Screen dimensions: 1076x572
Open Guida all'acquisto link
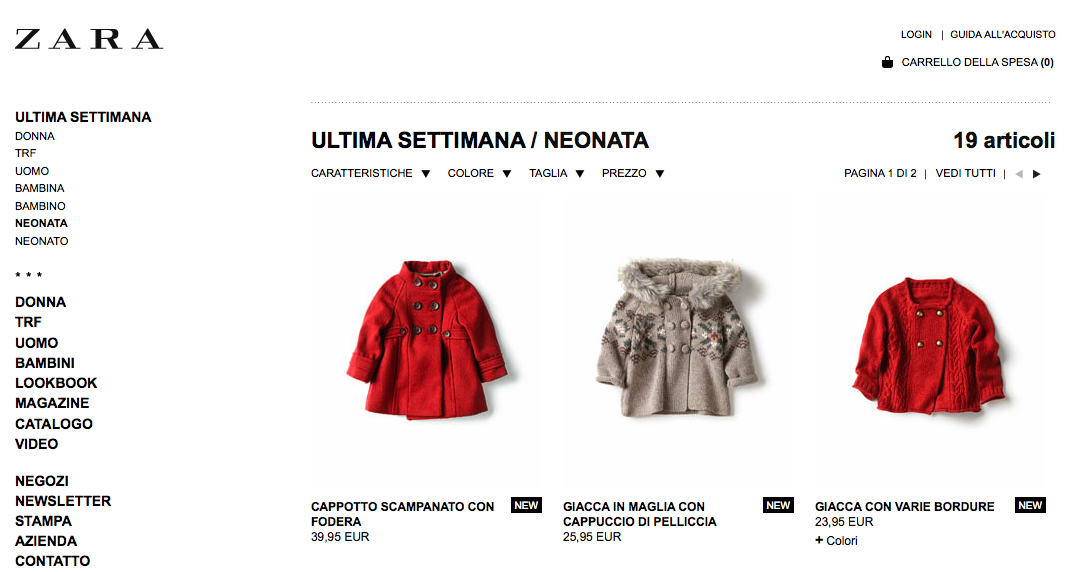(1003, 34)
